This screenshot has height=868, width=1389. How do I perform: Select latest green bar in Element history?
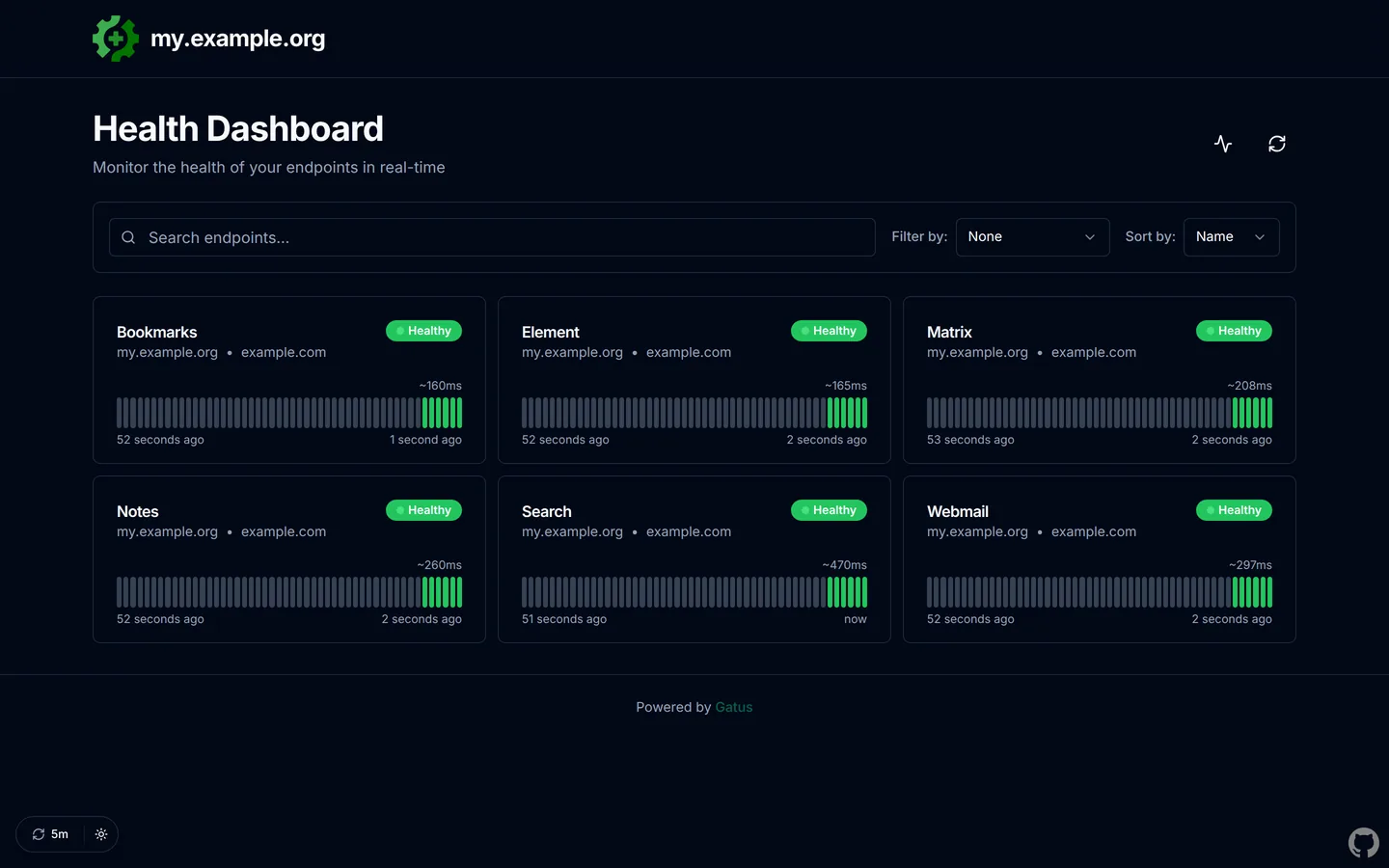click(864, 413)
